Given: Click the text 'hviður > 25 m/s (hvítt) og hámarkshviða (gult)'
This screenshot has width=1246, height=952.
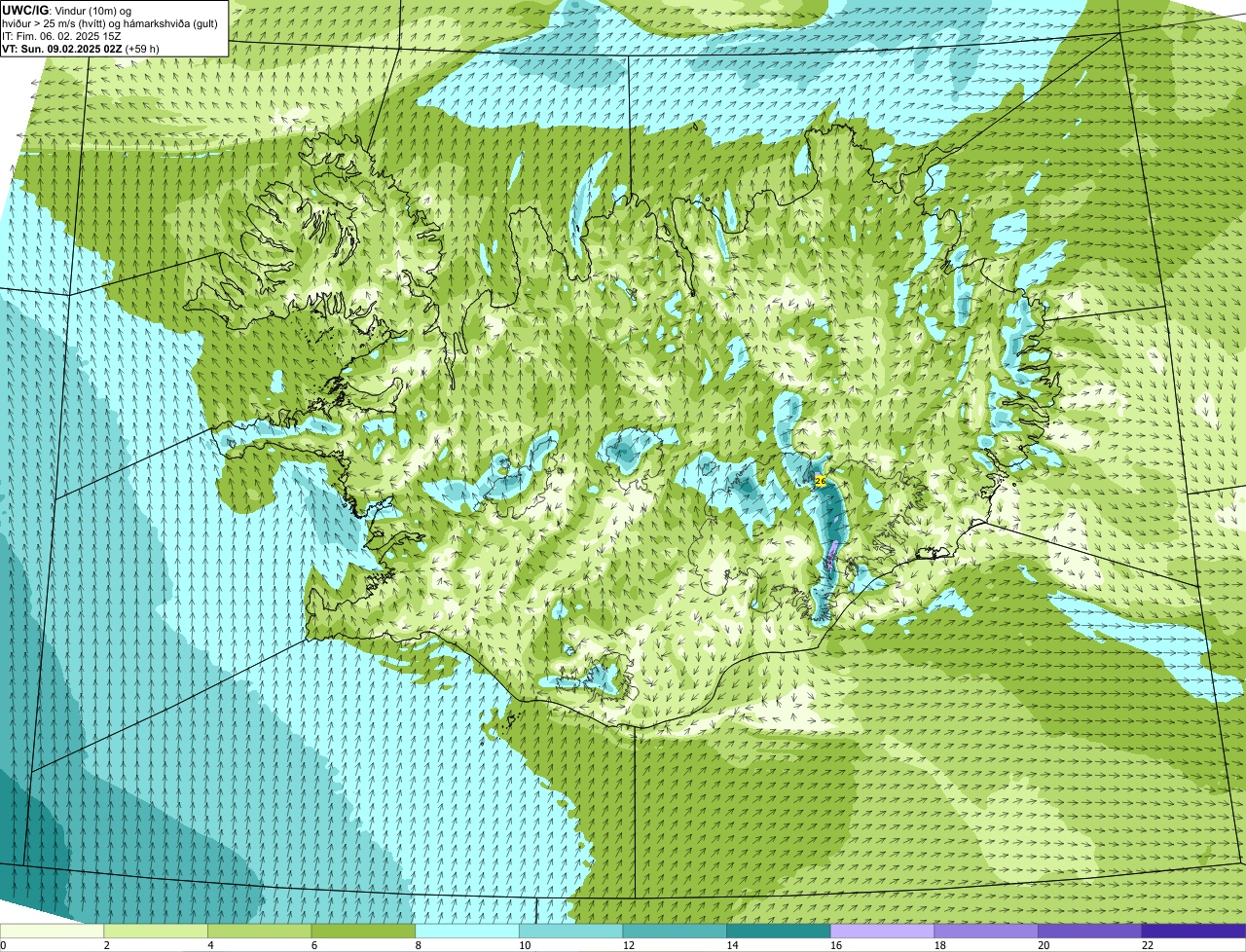Looking at the screenshot, I should (110, 22).
